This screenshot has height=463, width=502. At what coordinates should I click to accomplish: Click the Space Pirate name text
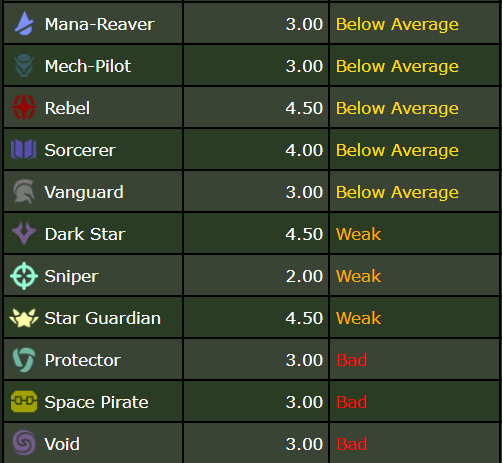(96, 402)
